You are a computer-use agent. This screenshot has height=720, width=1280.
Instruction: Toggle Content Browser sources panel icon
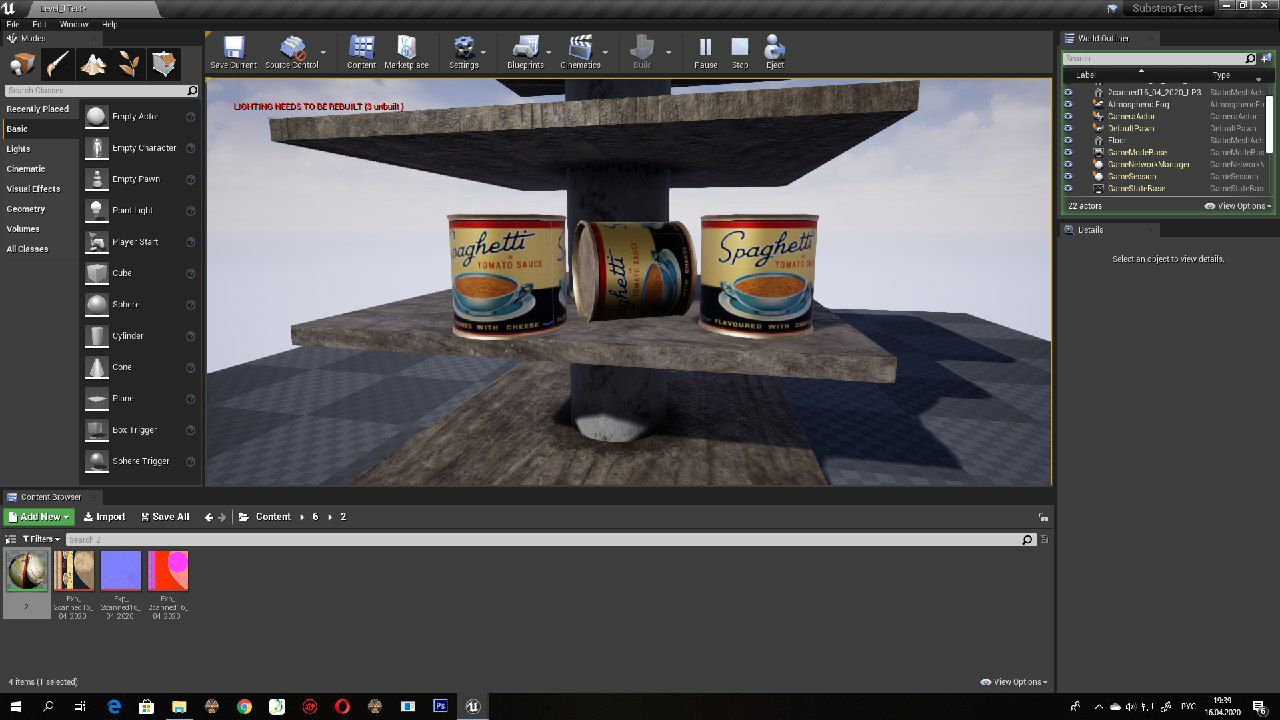click(x=12, y=539)
